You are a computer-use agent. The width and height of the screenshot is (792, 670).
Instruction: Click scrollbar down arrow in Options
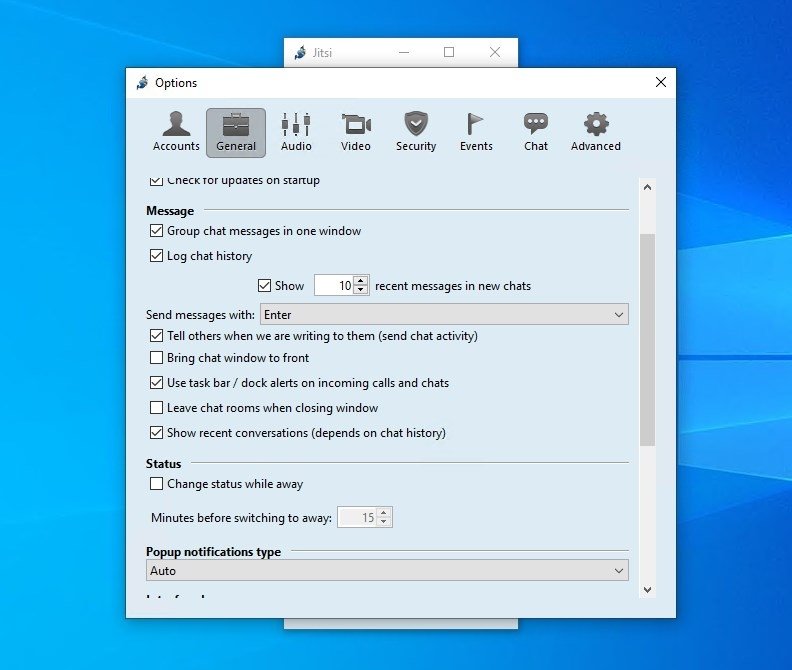pos(647,589)
